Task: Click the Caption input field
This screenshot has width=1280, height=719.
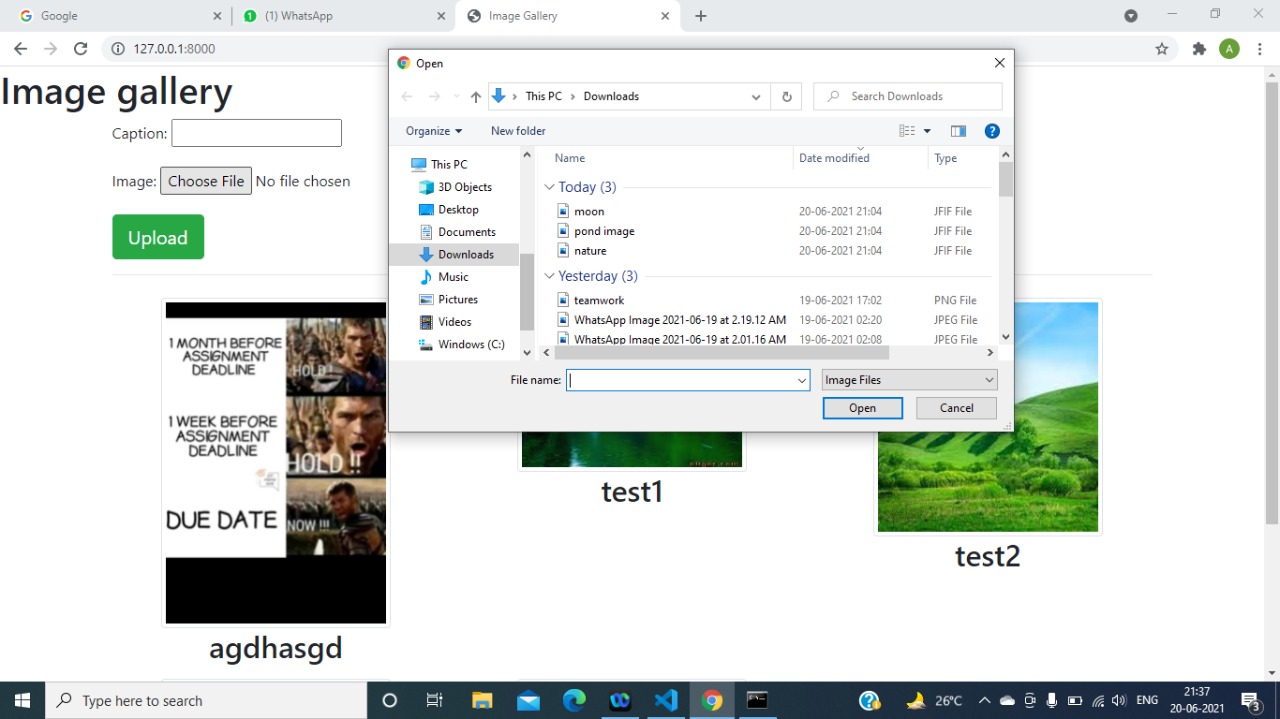Action: coord(256,132)
